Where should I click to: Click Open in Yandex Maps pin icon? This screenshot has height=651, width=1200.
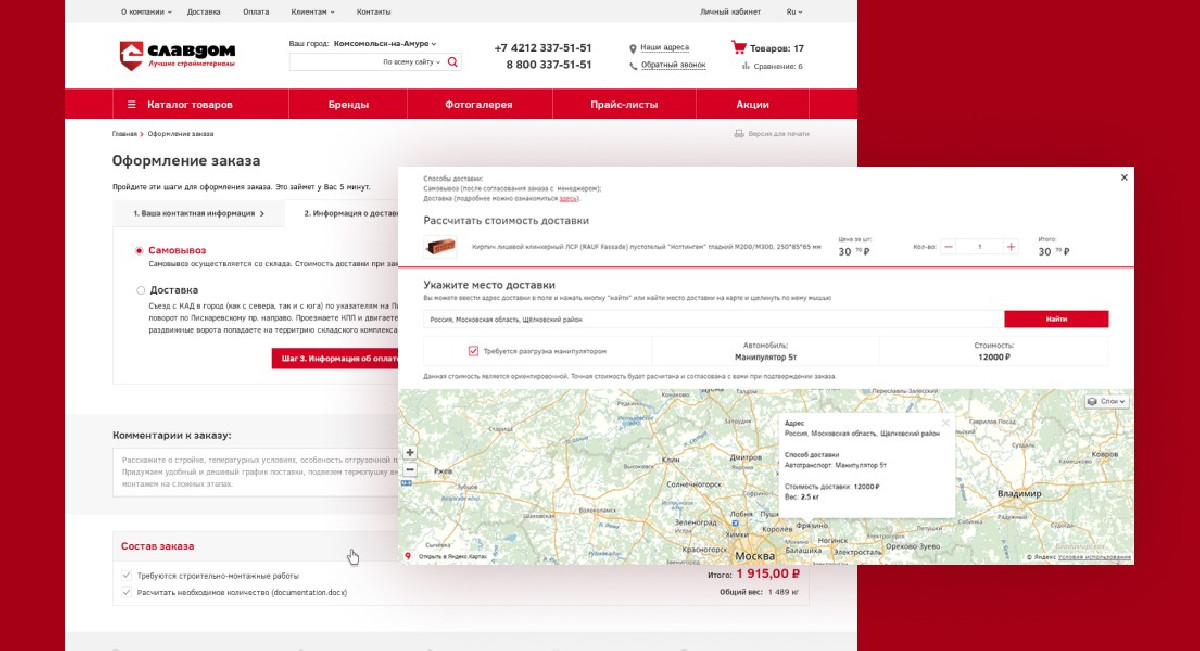(x=408, y=556)
